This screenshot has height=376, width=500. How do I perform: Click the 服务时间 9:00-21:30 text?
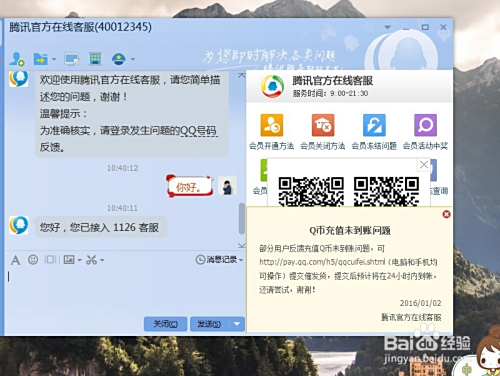330,94
